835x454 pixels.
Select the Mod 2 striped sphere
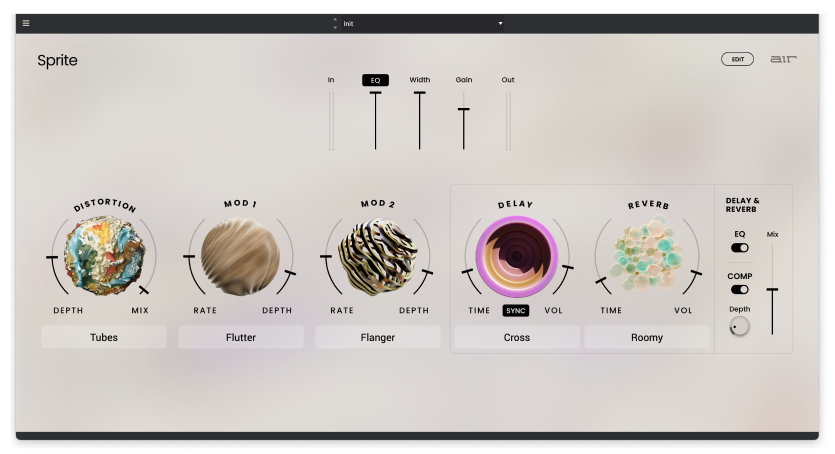point(378,257)
